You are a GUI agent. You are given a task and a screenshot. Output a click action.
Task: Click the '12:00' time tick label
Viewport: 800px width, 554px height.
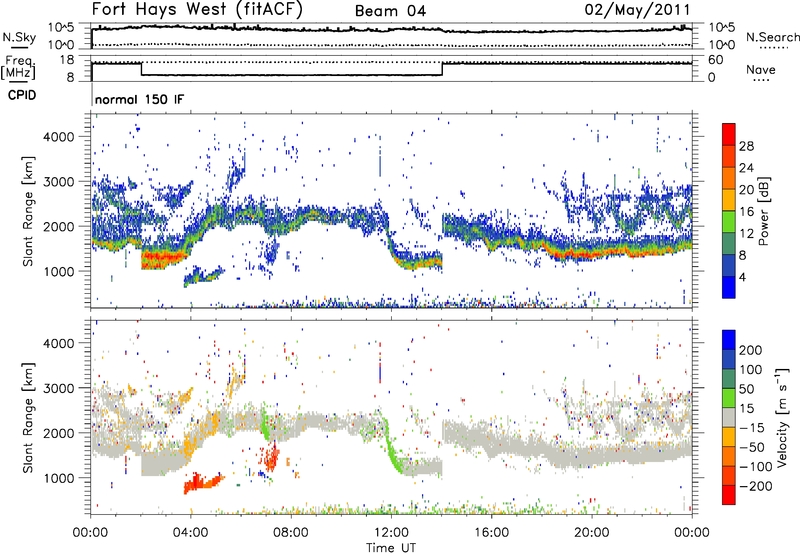click(391, 533)
